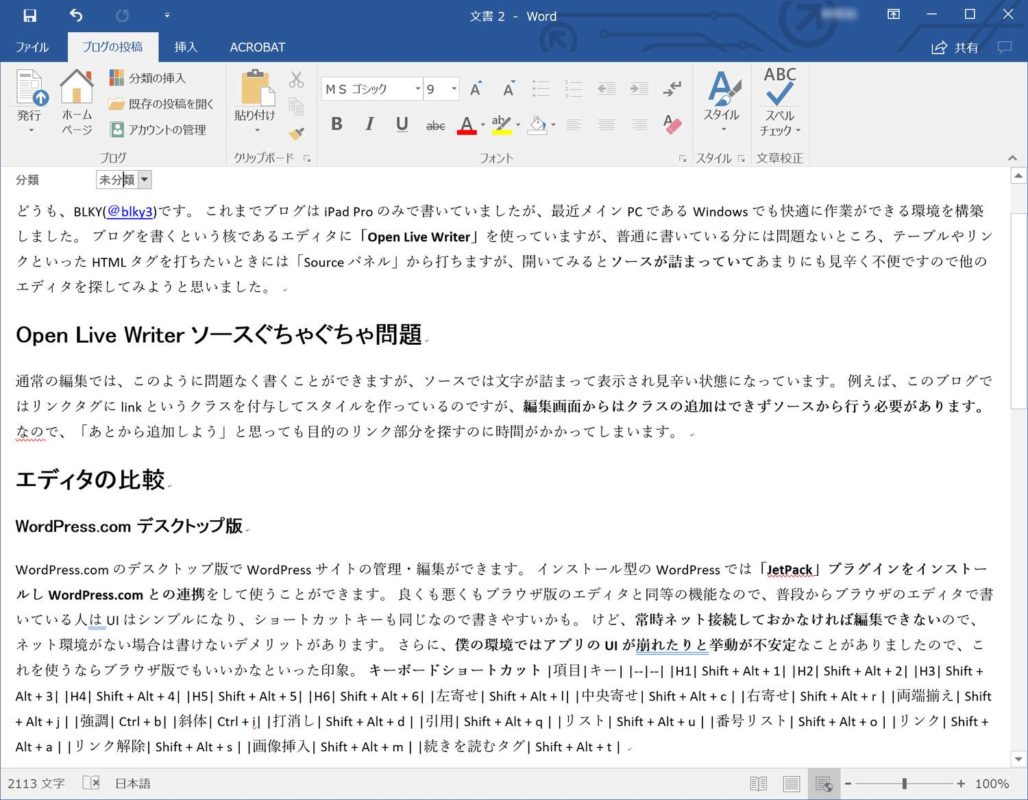Image resolution: width=1028 pixels, height=800 pixels.
Task: Open zoom dialog via 100% label
Action: pos(992,784)
